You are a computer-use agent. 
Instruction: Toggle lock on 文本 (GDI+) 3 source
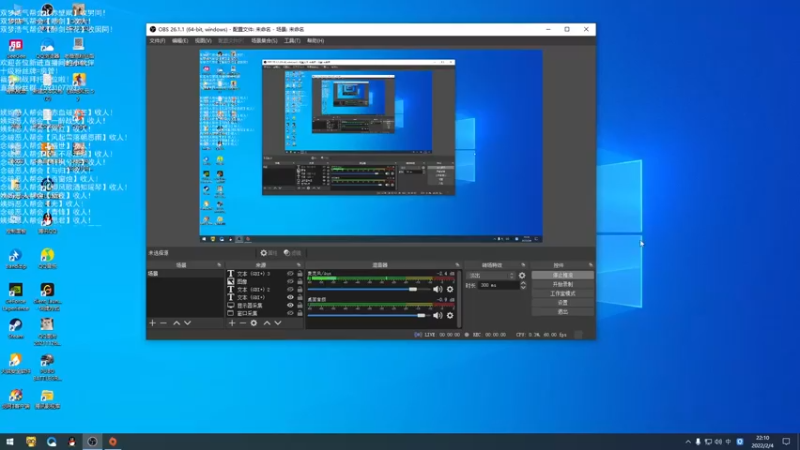(x=300, y=274)
